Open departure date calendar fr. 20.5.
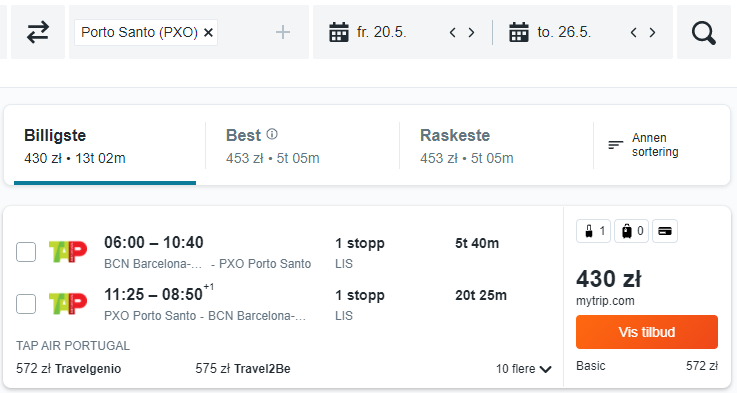The width and height of the screenshot is (737, 393). [x=368, y=32]
